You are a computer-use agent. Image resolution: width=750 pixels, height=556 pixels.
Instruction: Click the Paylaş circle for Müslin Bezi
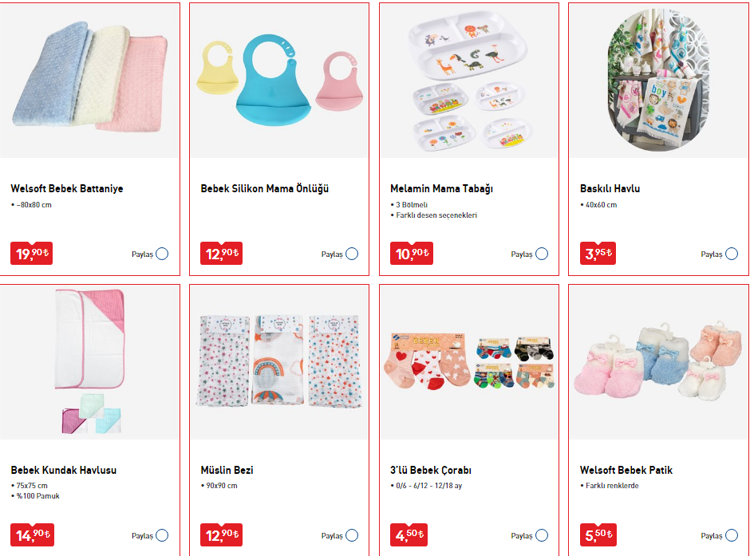(352, 535)
